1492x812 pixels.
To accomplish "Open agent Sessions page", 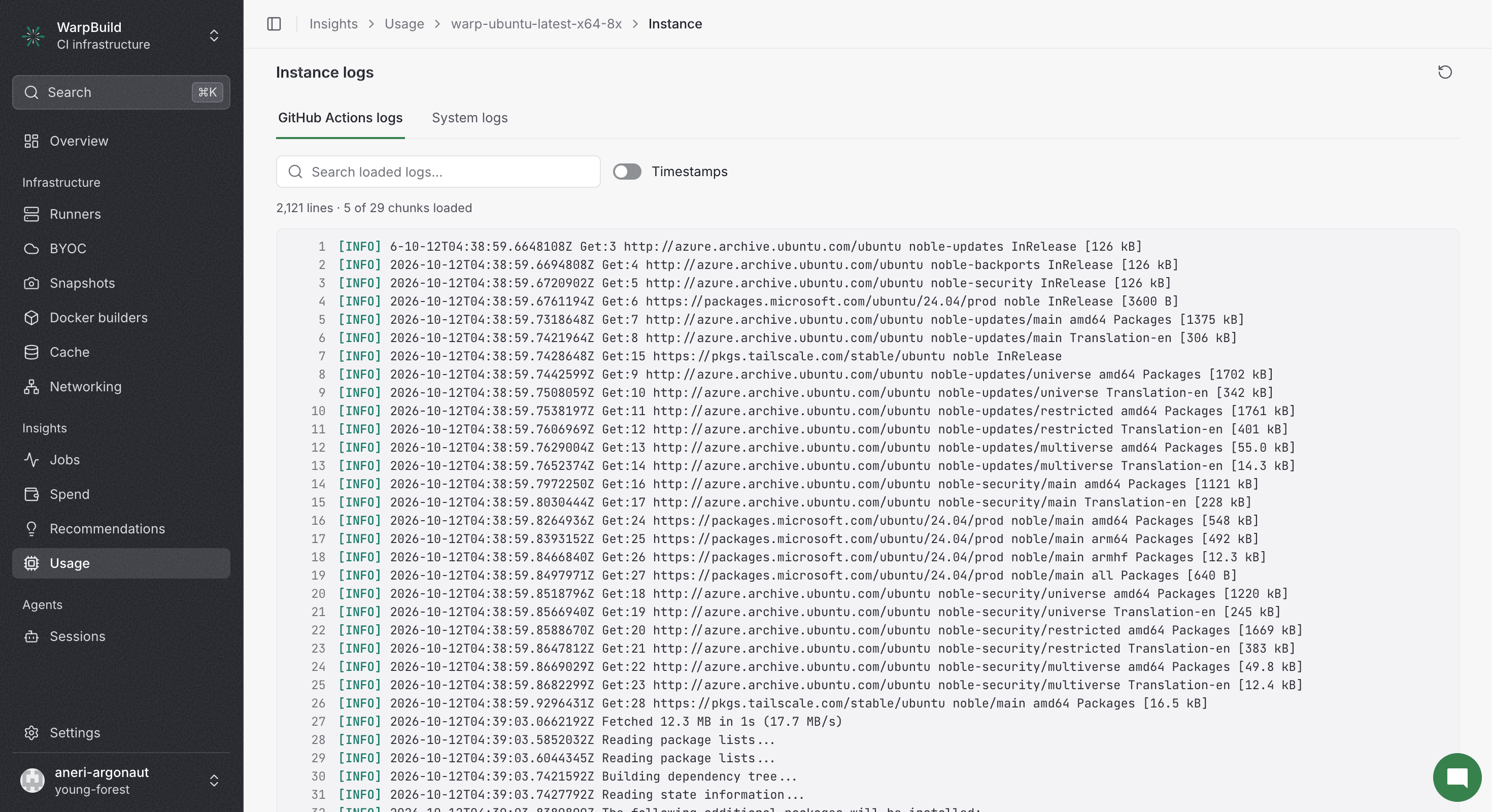I will coord(121,636).
